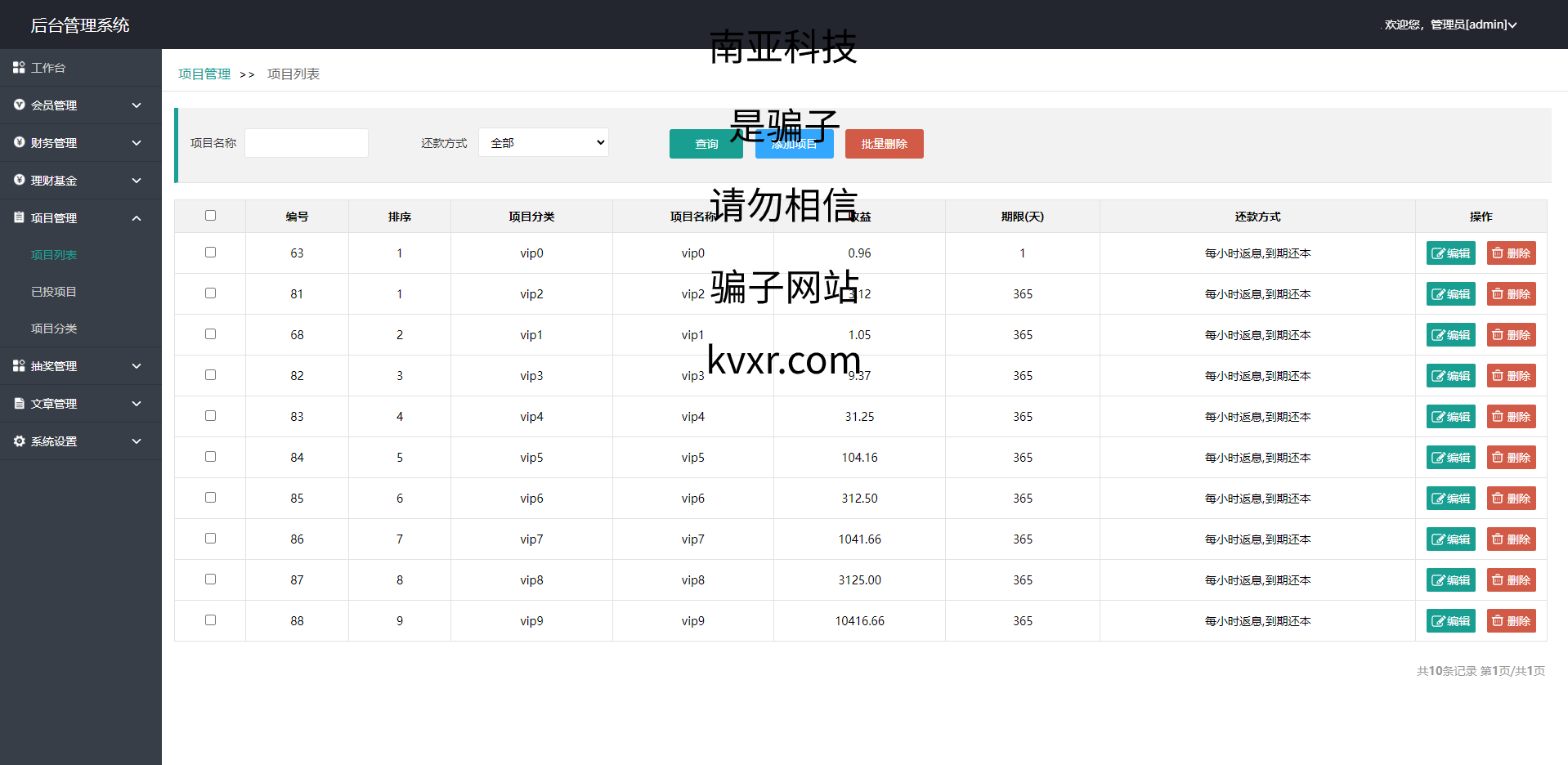Open 项目分类 submenu item
Image resolution: width=1568 pixels, height=765 pixels.
click(x=54, y=329)
